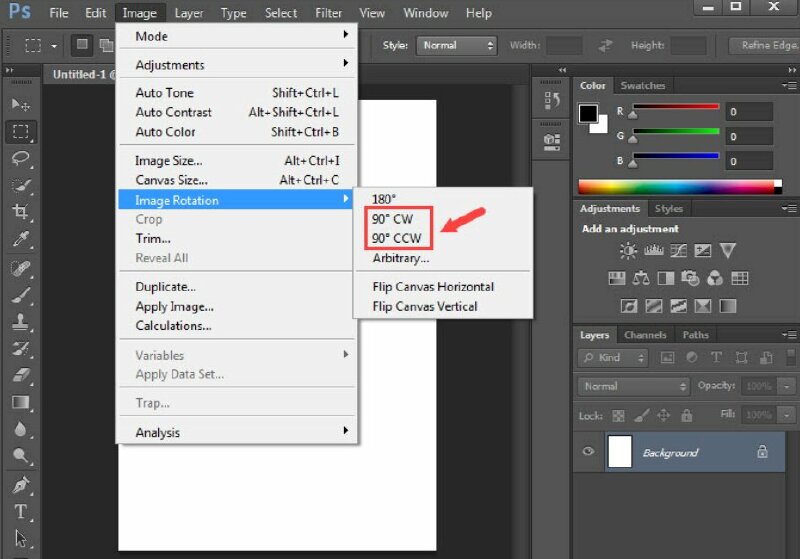The image size is (800, 559).
Task: Click the red R slider
Action: click(676, 107)
